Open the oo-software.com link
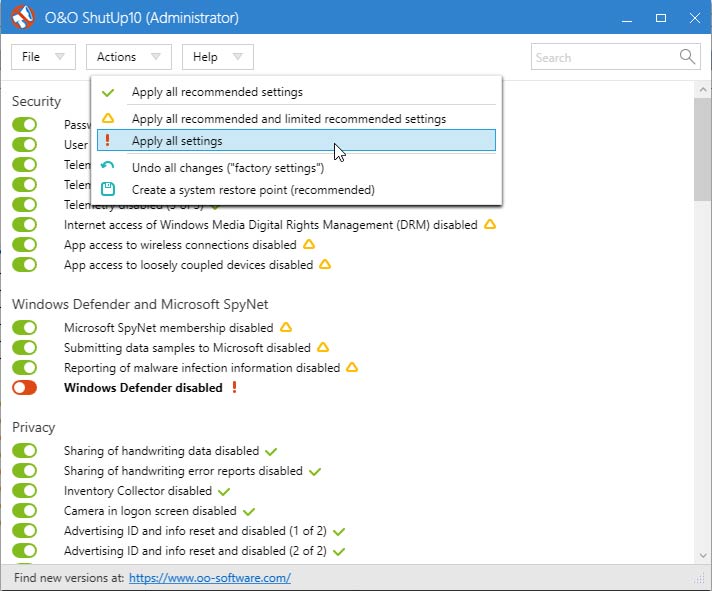The image size is (712, 591). tap(210, 578)
